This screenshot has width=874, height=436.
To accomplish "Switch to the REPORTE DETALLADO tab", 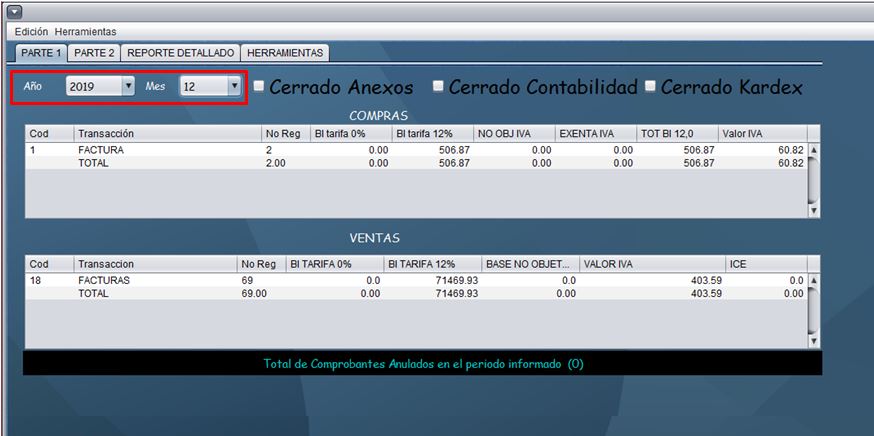I will point(181,52).
